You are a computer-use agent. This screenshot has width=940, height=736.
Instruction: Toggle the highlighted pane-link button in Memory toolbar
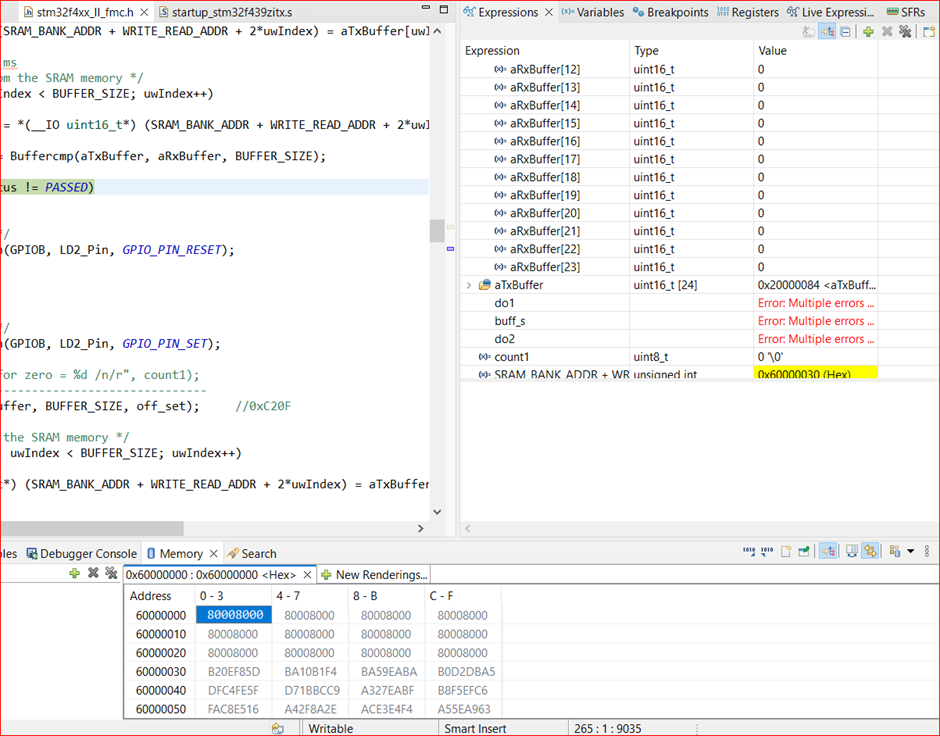[x=870, y=551]
